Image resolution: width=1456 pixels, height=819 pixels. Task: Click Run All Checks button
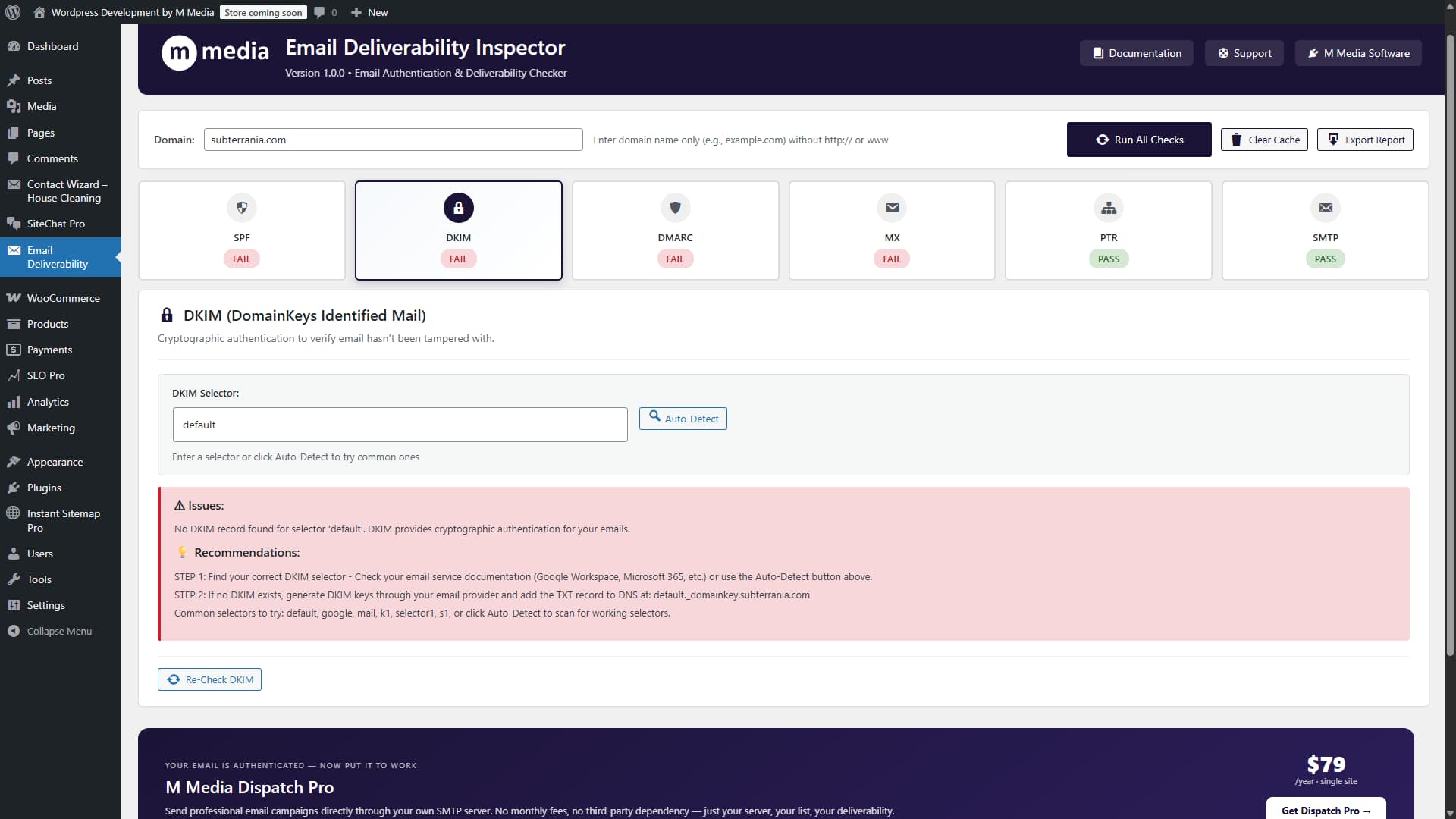[x=1138, y=140]
